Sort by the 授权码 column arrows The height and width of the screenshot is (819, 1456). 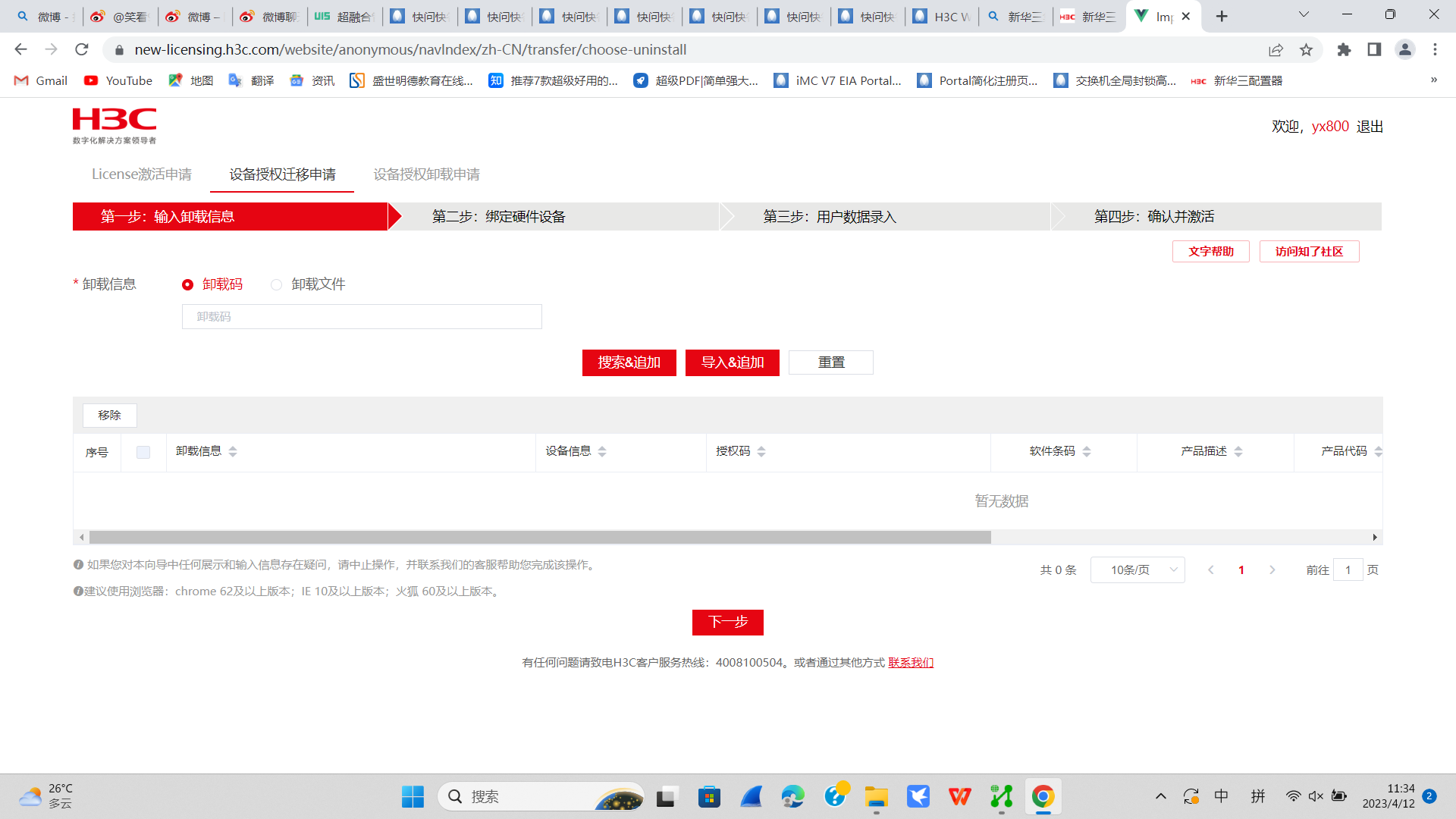pyautogui.click(x=761, y=451)
